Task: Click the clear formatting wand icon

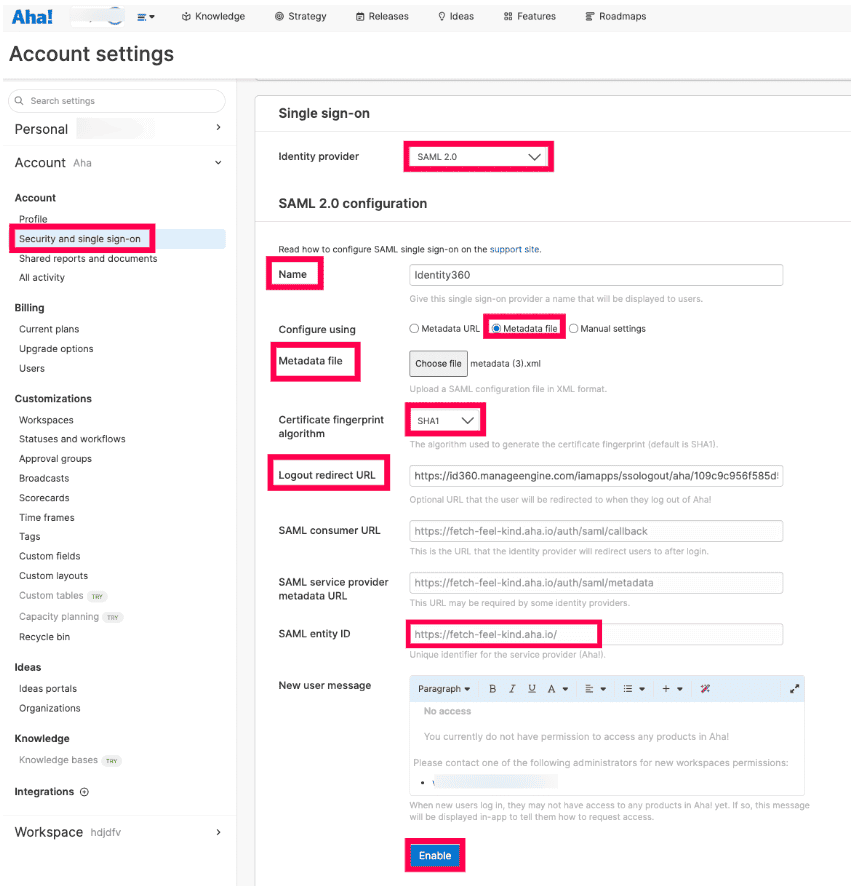Action: [x=705, y=689]
